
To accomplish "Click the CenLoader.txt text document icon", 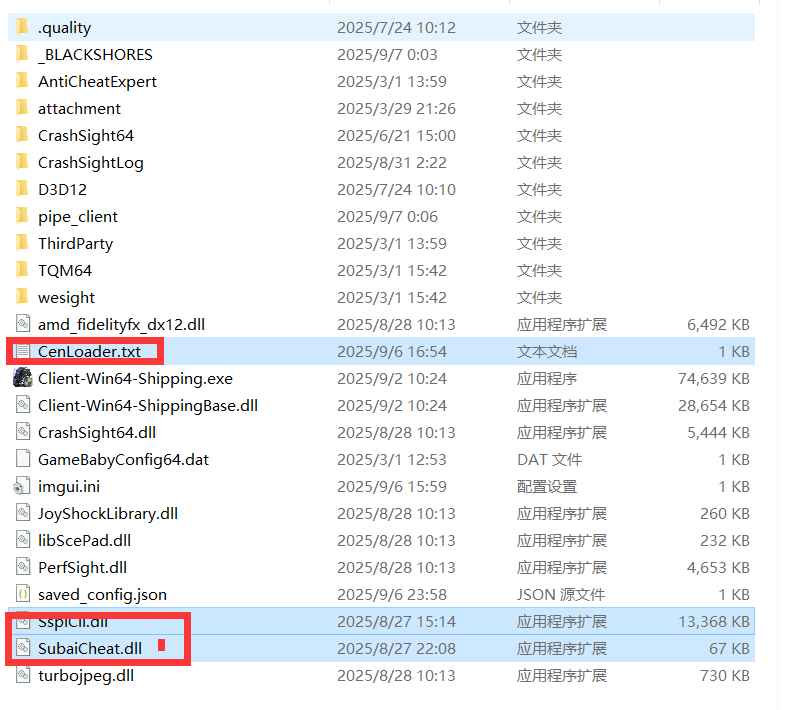I will (22, 351).
